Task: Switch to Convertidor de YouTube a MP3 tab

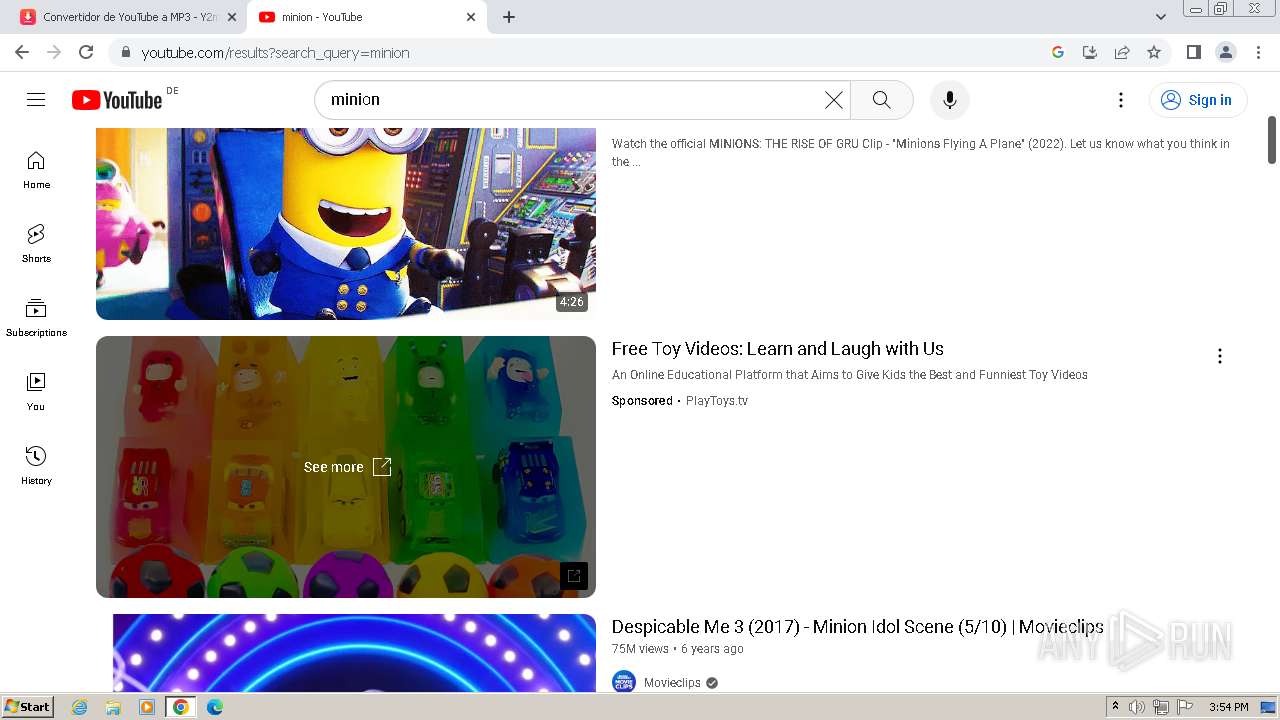Action: [x=120, y=17]
